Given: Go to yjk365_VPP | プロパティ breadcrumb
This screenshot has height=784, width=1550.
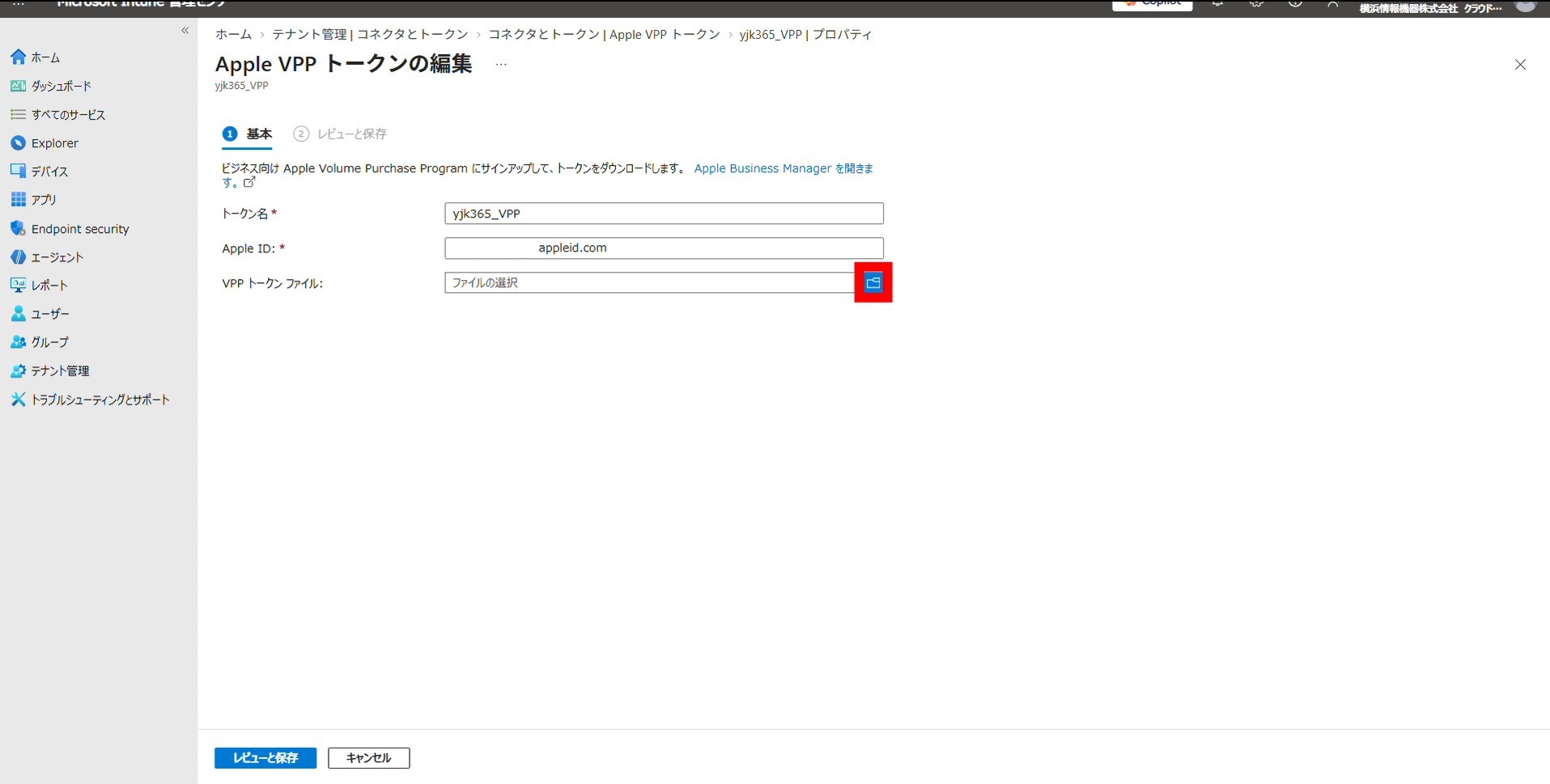Looking at the screenshot, I should (x=805, y=35).
